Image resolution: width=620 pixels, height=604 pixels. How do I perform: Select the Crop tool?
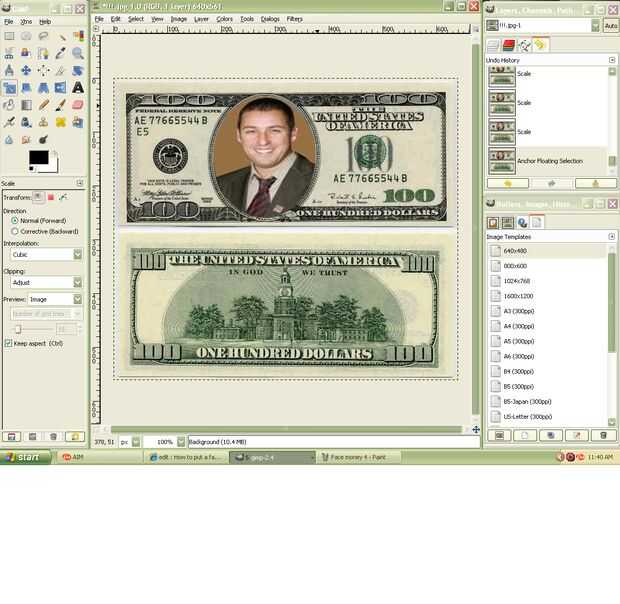(60, 70)
